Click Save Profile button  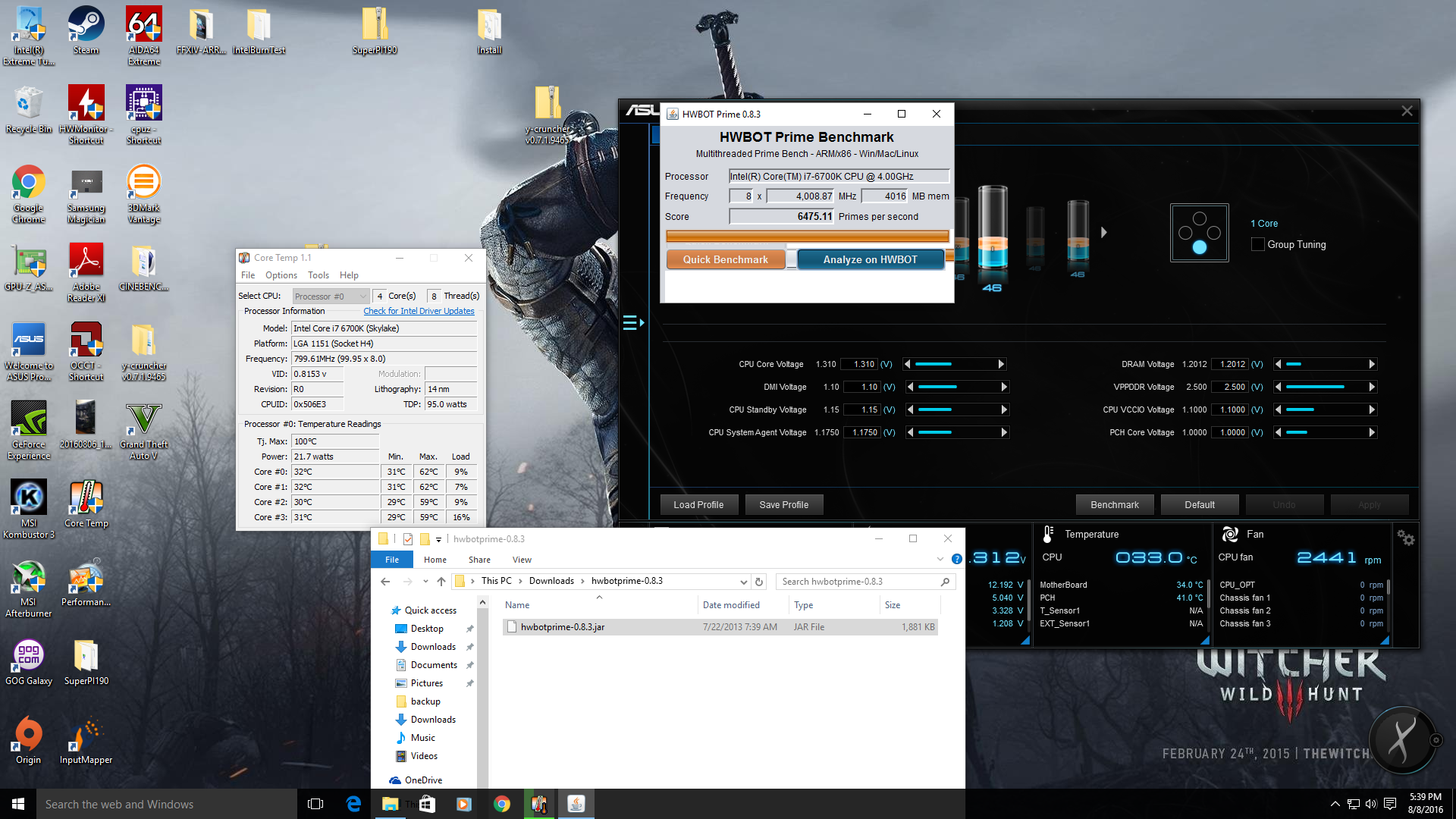click(x=784, y=505)
